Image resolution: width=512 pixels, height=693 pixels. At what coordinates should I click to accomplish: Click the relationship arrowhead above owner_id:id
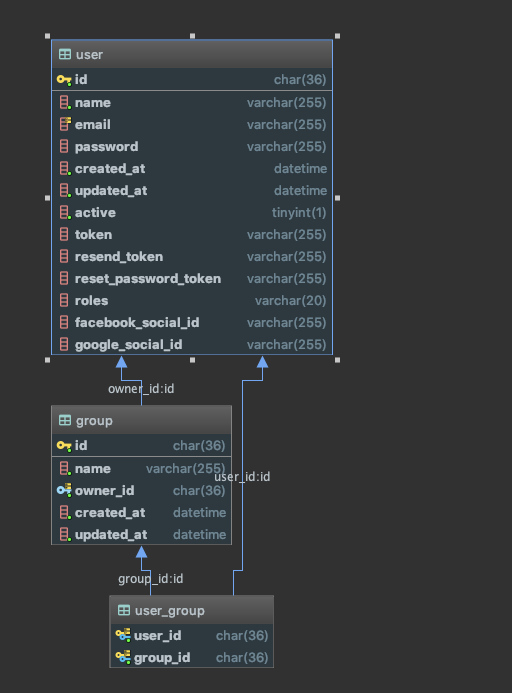122,362
